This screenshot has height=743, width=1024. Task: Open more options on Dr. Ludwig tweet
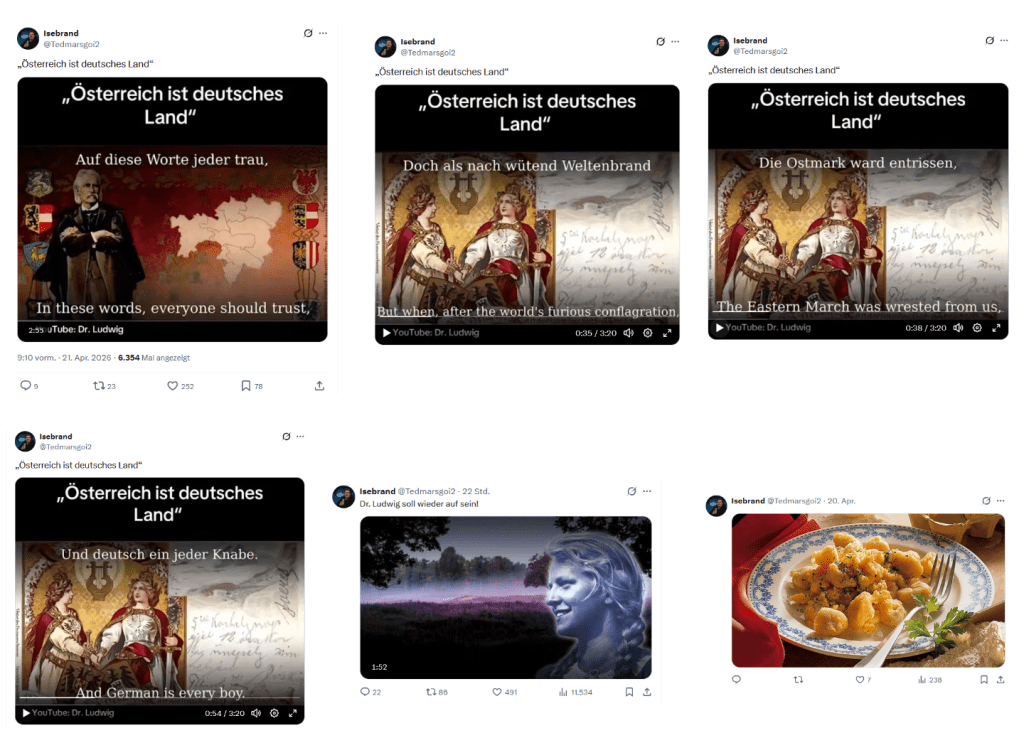pos(647,491)
